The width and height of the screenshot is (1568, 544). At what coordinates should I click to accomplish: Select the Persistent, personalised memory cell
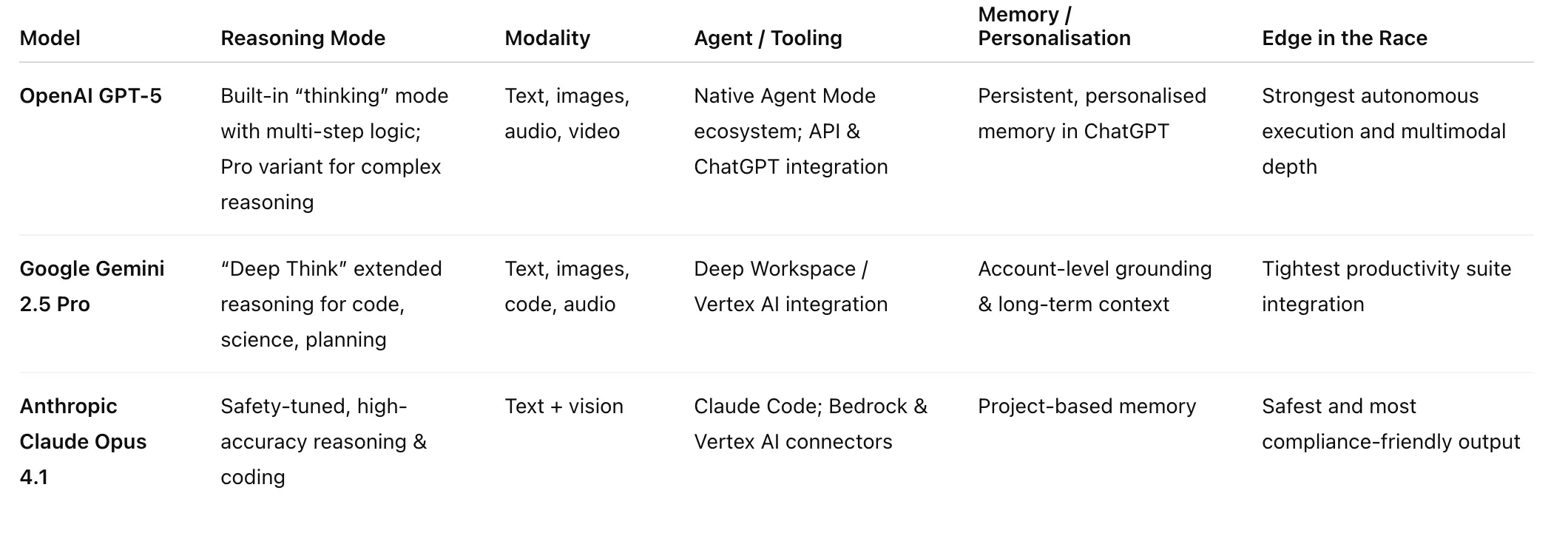coord(1092,113)
